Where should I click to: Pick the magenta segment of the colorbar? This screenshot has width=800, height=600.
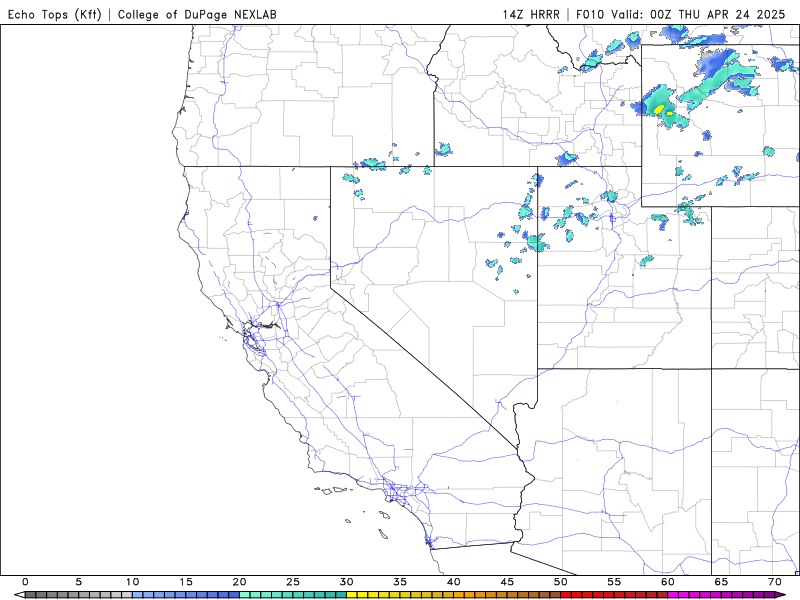coord(721,595)
